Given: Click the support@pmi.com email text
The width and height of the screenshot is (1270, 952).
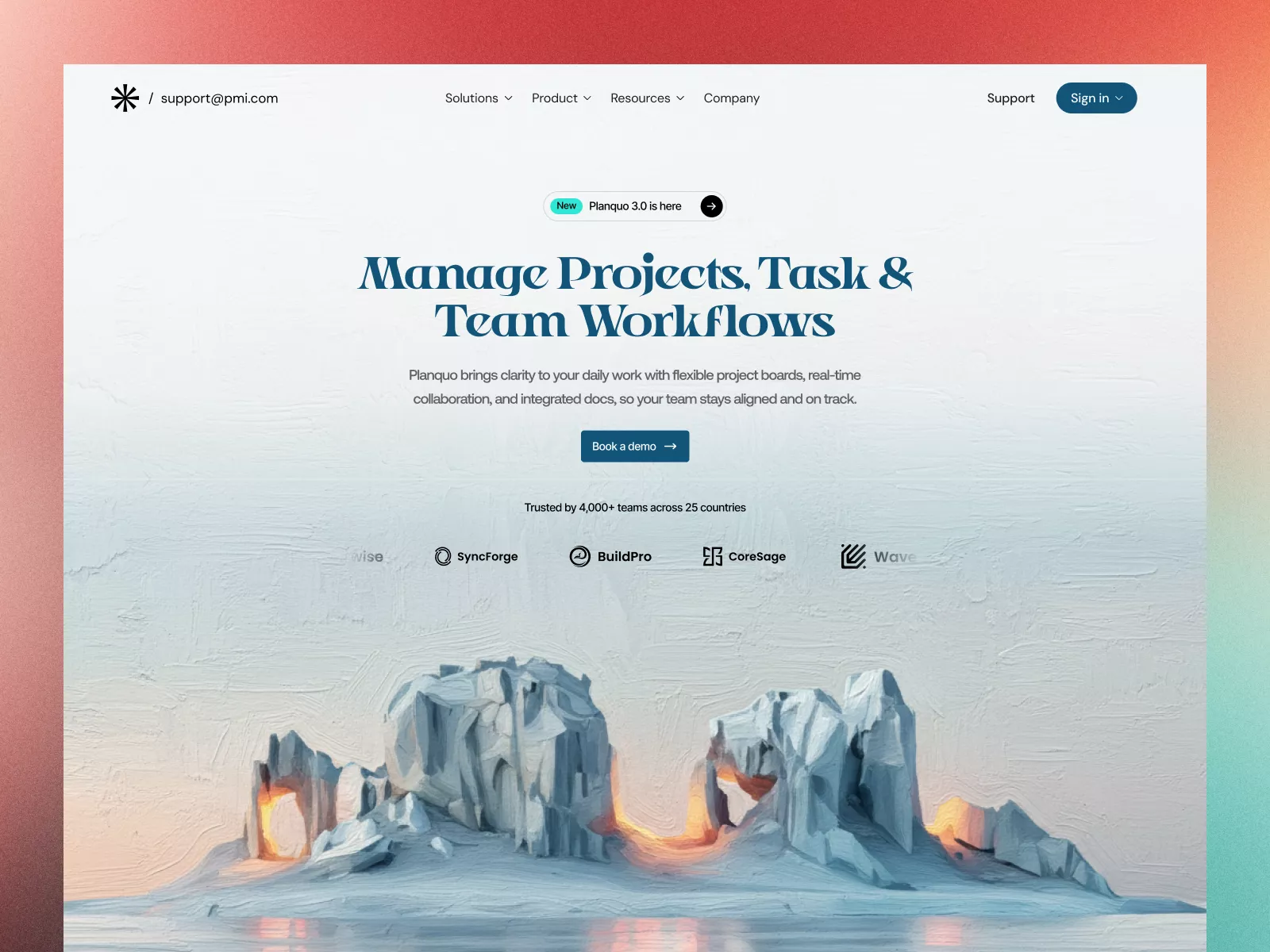Looking at the screenshot, I should tap(219, 98).
